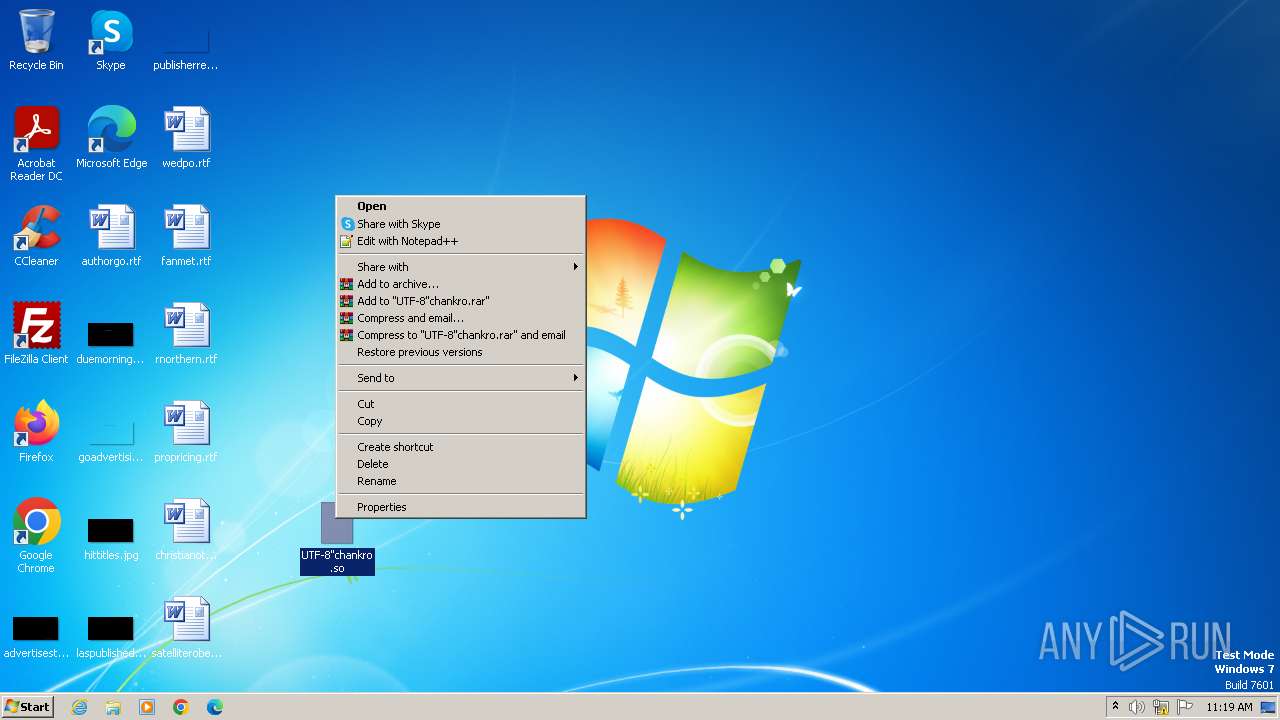Choose Restore previous versions

(460, 352)
